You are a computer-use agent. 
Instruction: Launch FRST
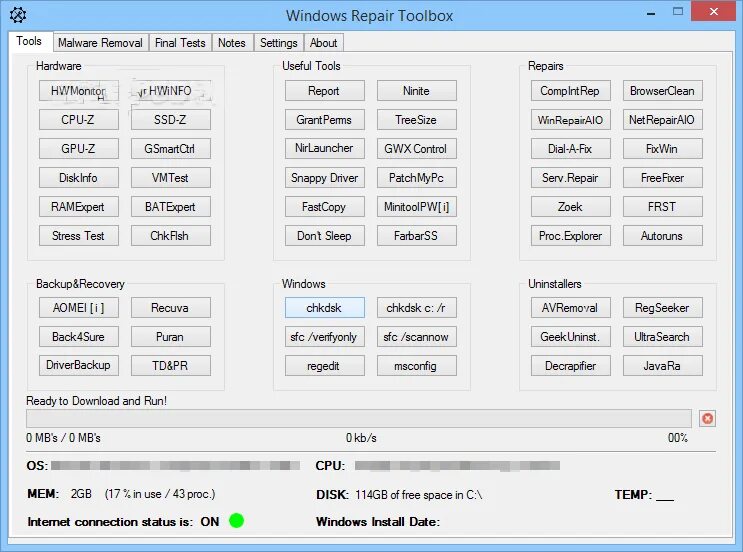coord(662,207)
